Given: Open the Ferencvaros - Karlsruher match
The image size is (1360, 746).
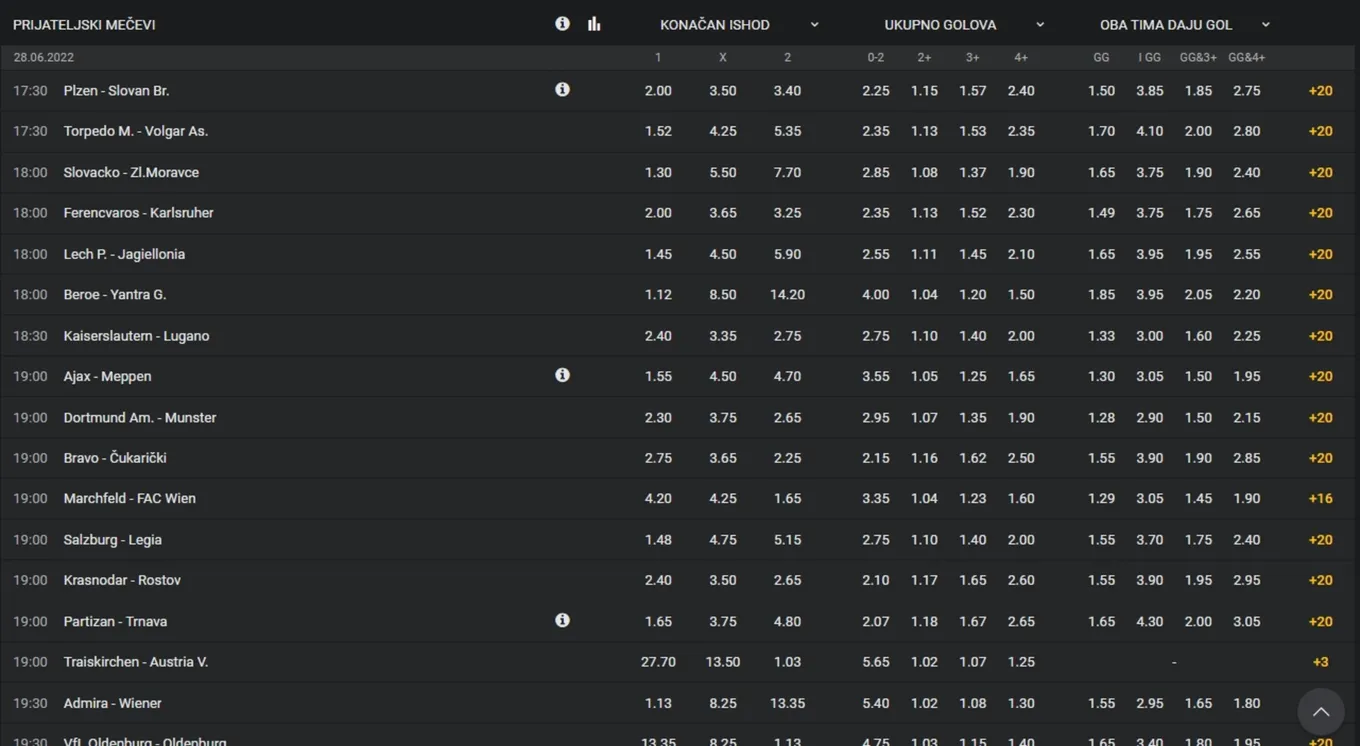Looking at the screenshot, I should (138, 213).
